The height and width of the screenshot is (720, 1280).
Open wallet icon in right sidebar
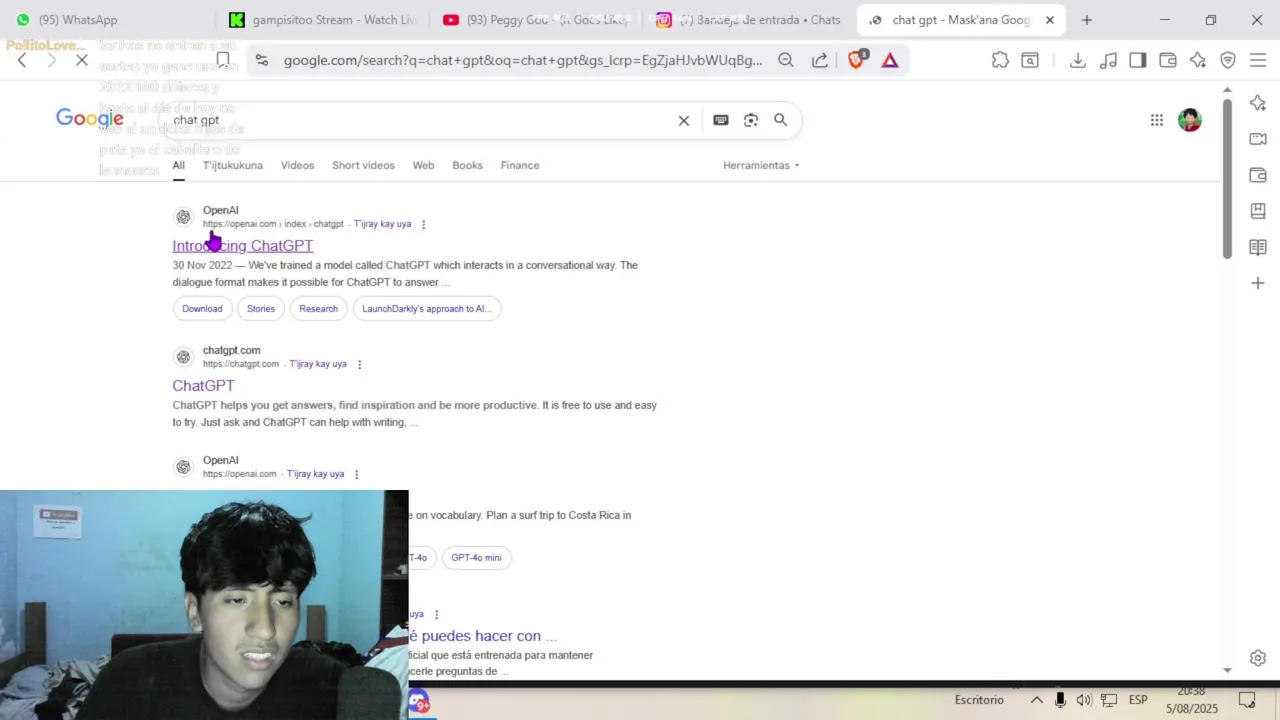1258,175
